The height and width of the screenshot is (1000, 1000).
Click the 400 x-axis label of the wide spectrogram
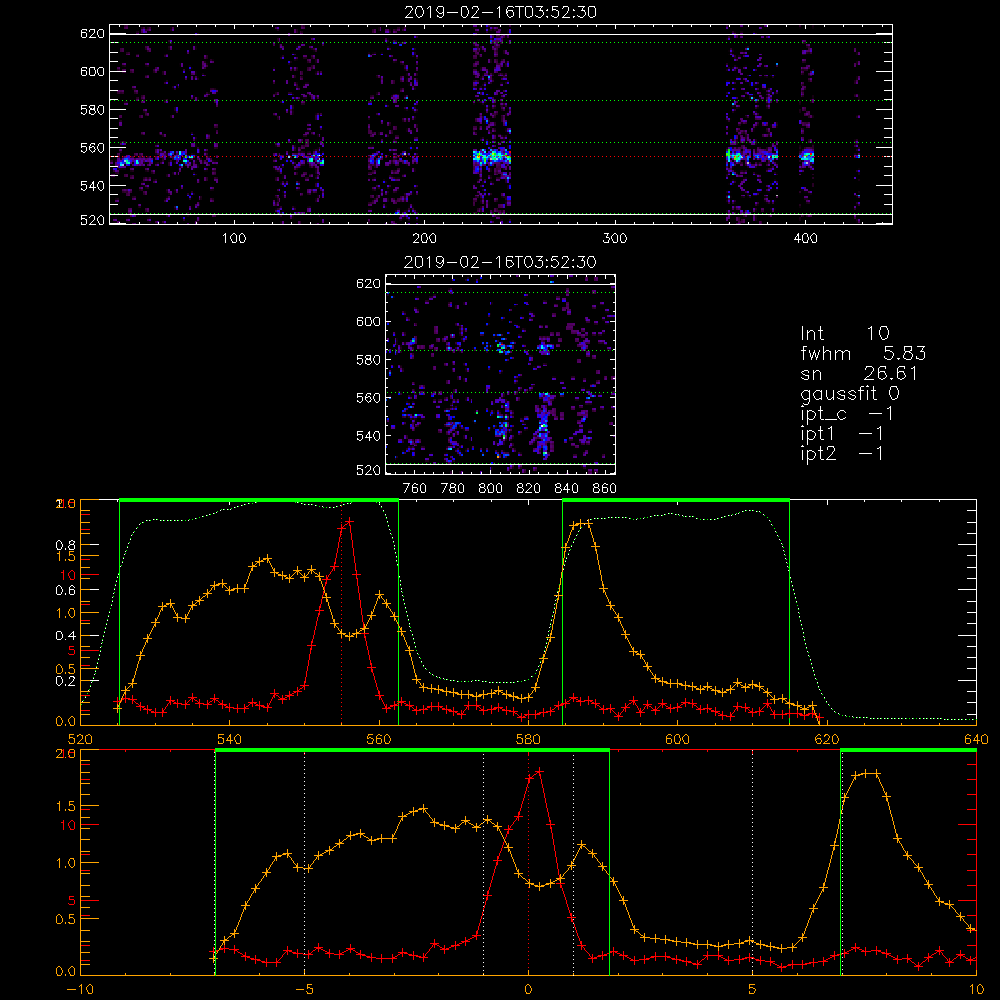coord(805,239)
